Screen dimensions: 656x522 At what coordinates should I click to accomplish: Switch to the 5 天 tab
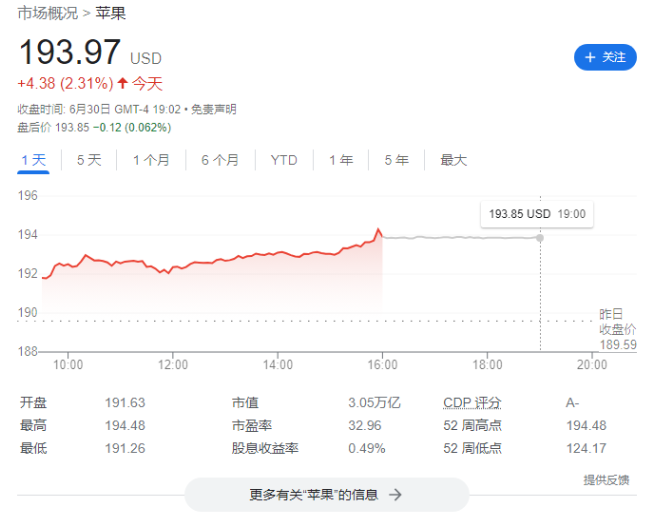coord(89,160)
